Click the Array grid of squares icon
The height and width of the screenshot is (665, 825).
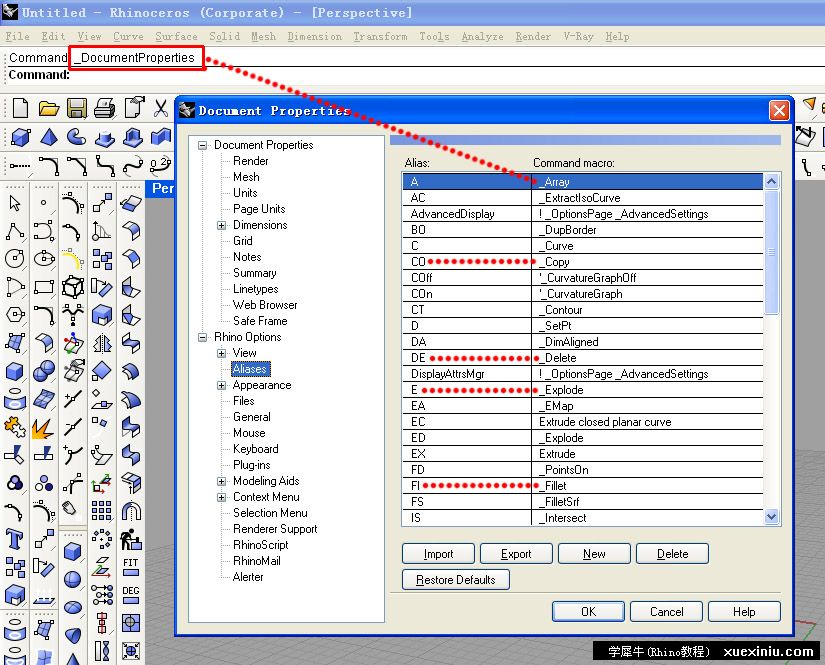click(102, 510)
